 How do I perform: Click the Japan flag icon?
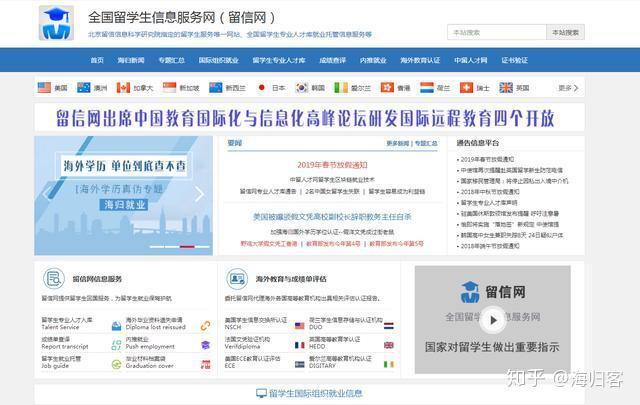(x=262, y=87)
